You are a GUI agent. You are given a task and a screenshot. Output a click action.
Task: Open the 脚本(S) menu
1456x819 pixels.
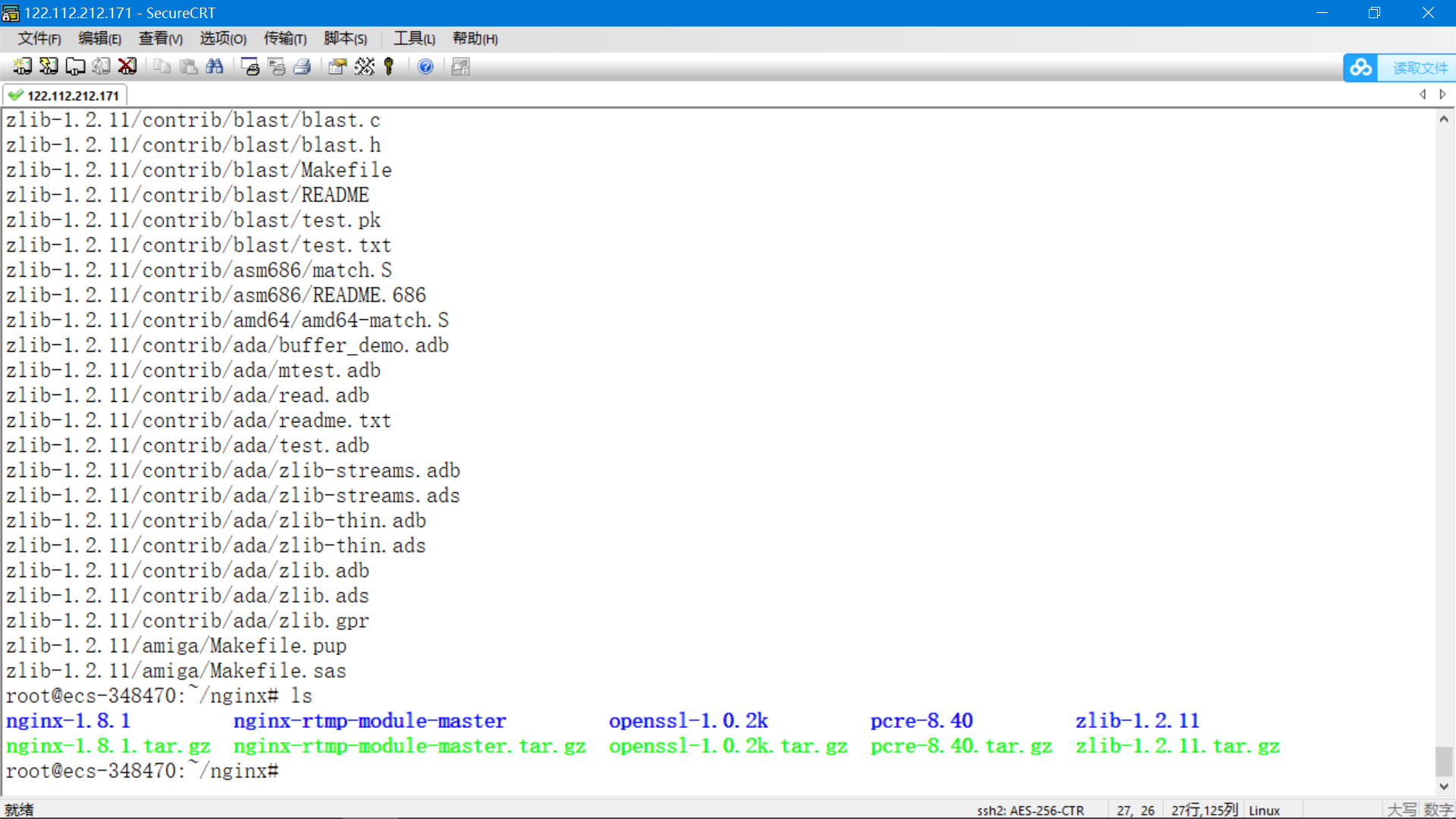[345, 39]
